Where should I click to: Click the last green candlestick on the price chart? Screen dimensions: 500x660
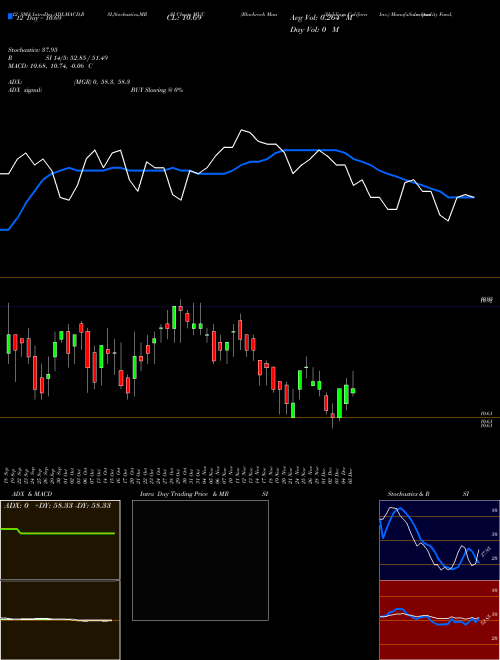pyautogui.click(x=353, y=391)
